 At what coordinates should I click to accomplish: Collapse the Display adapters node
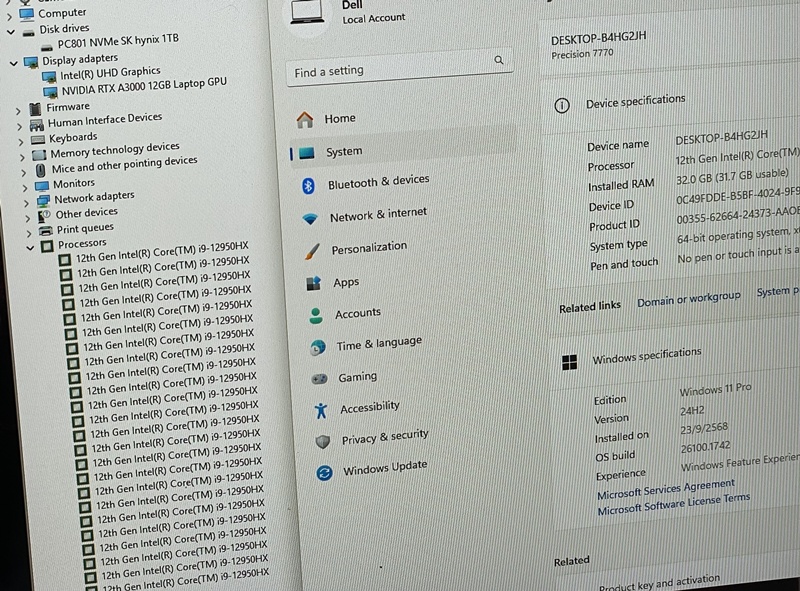click(13, 62)
